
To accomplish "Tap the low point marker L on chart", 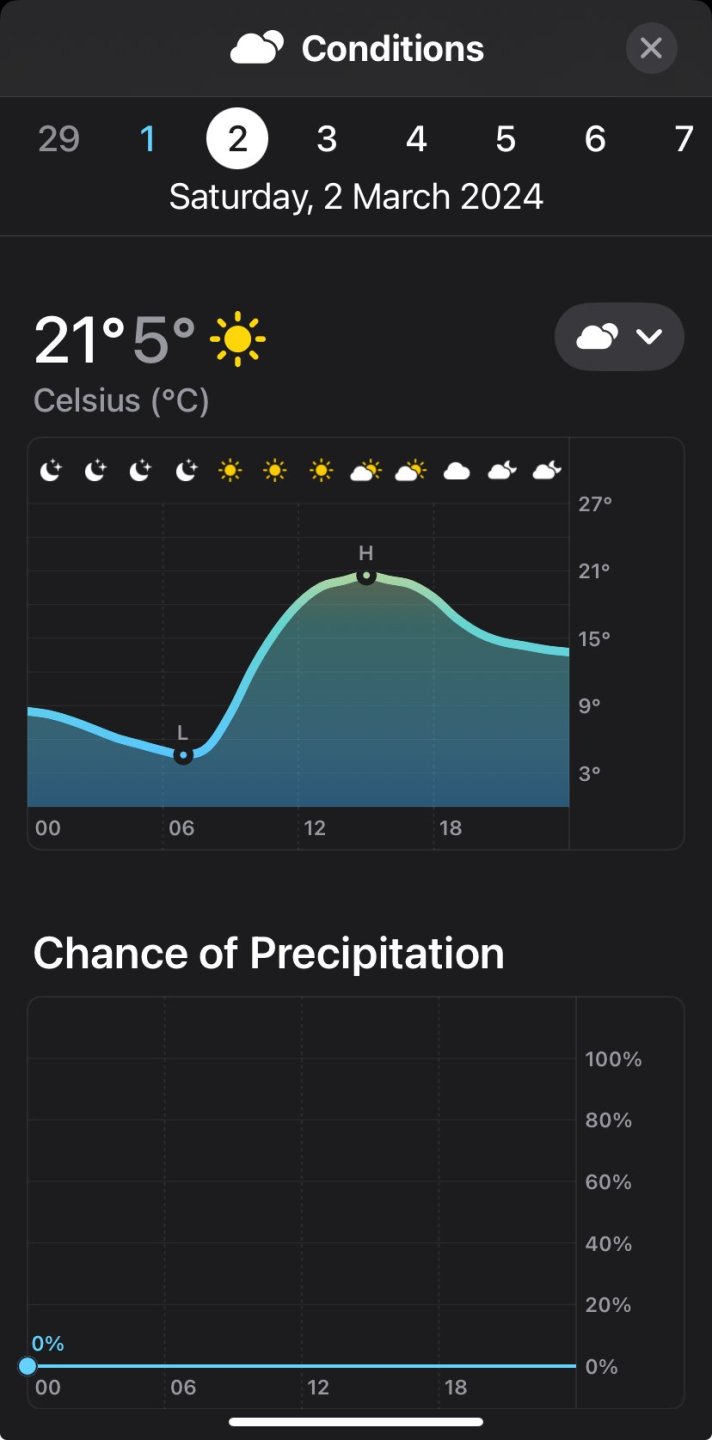I will 183,755.
